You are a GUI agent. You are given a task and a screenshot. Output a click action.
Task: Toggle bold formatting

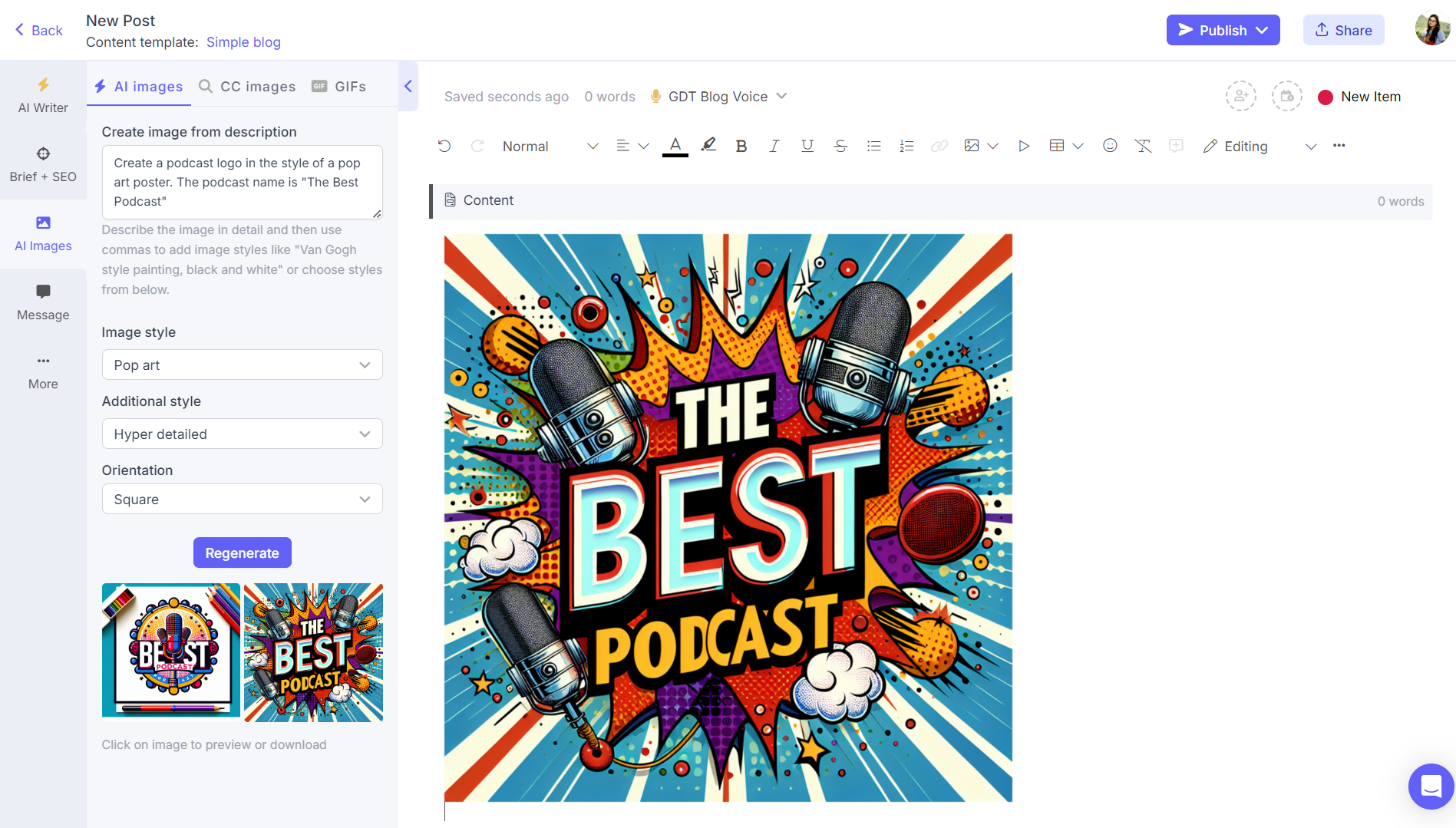(741, 146)
